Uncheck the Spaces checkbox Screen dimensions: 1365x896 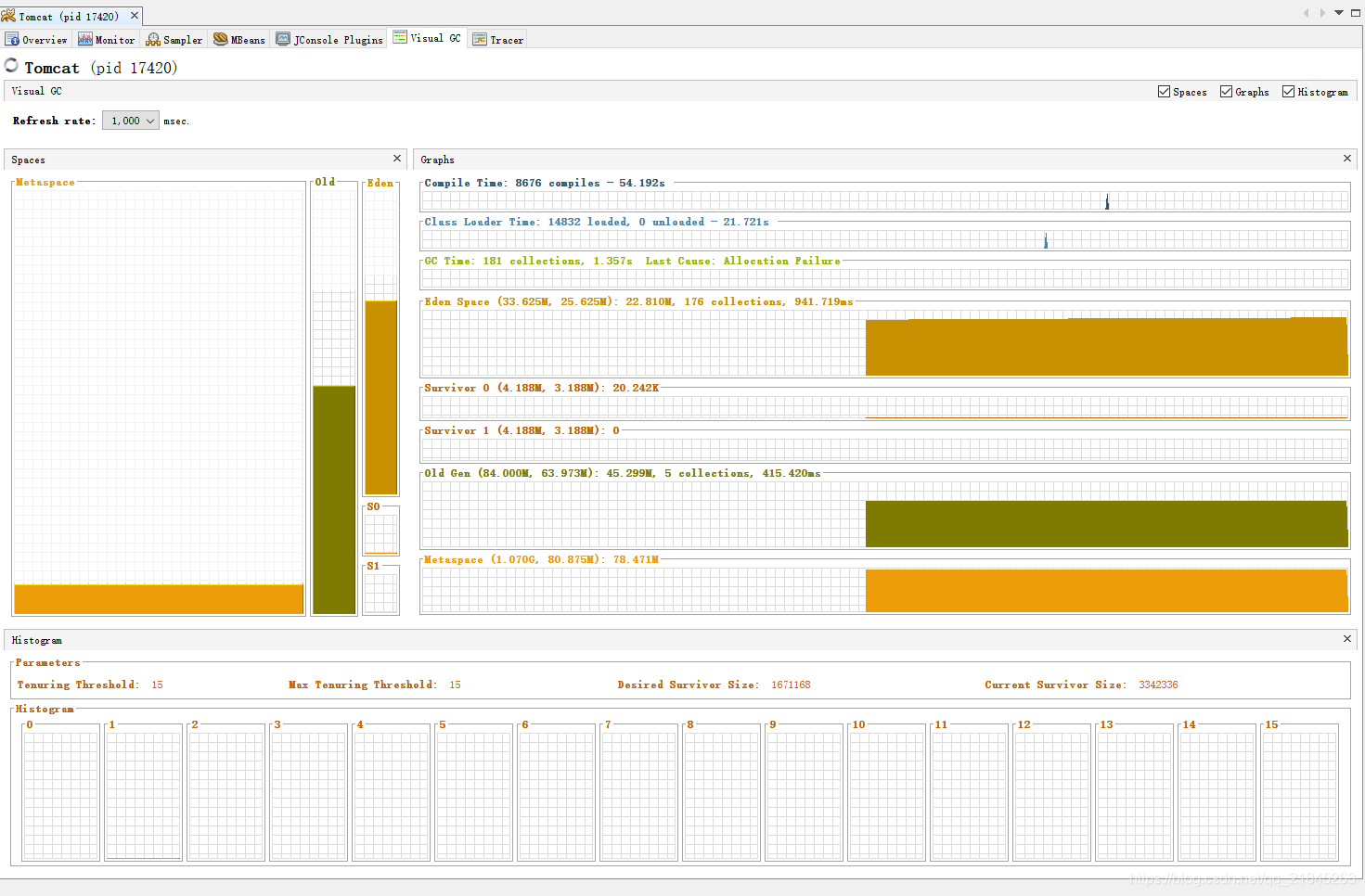1164,92
